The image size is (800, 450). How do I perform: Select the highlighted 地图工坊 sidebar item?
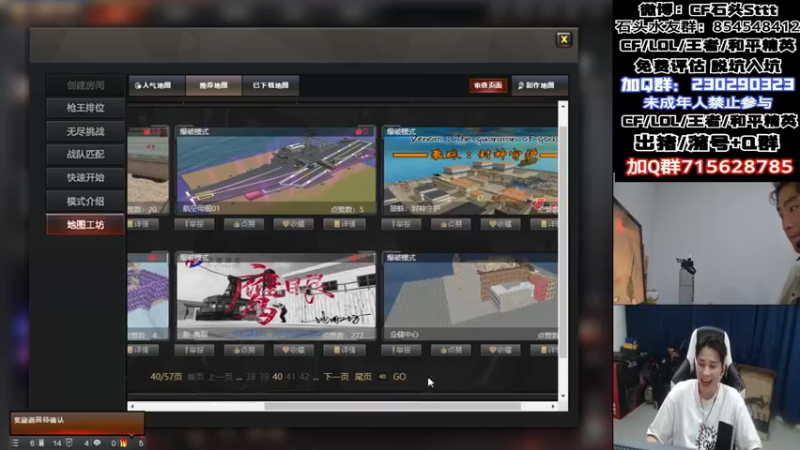pyautogui.click(x=85, y=224)
